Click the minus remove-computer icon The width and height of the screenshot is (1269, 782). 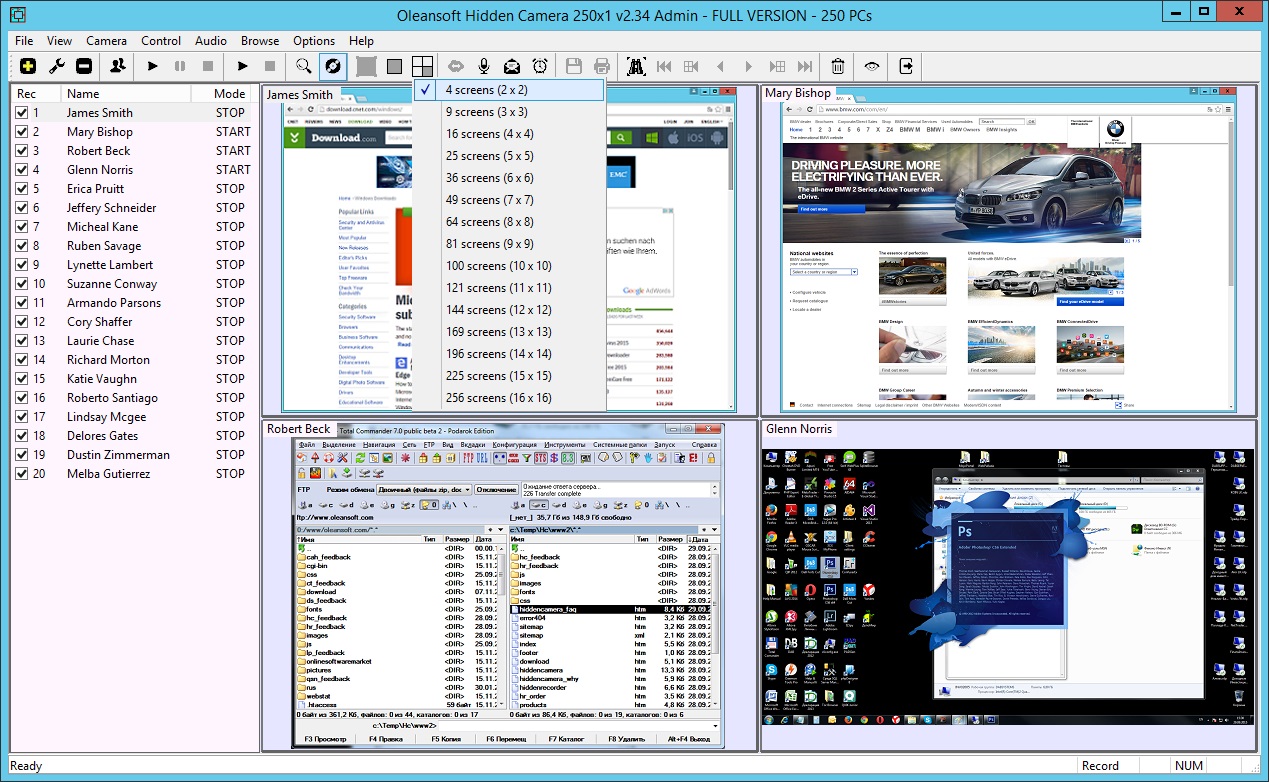pos(84,66)
